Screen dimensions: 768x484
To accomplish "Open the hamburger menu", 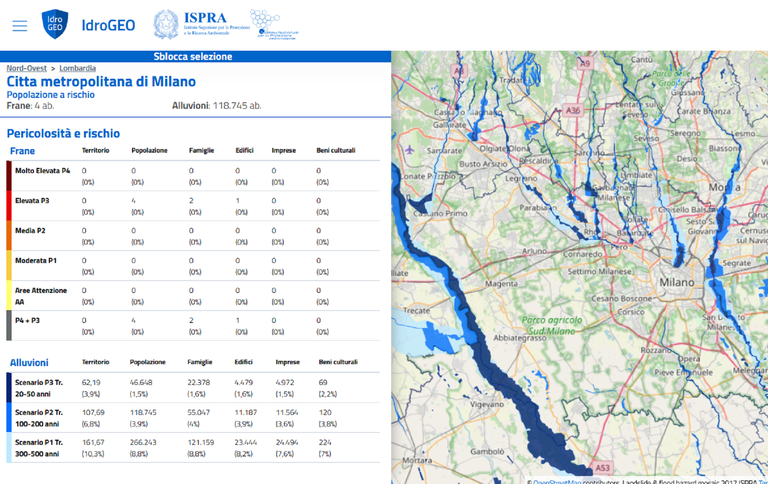I will [20, 25].
